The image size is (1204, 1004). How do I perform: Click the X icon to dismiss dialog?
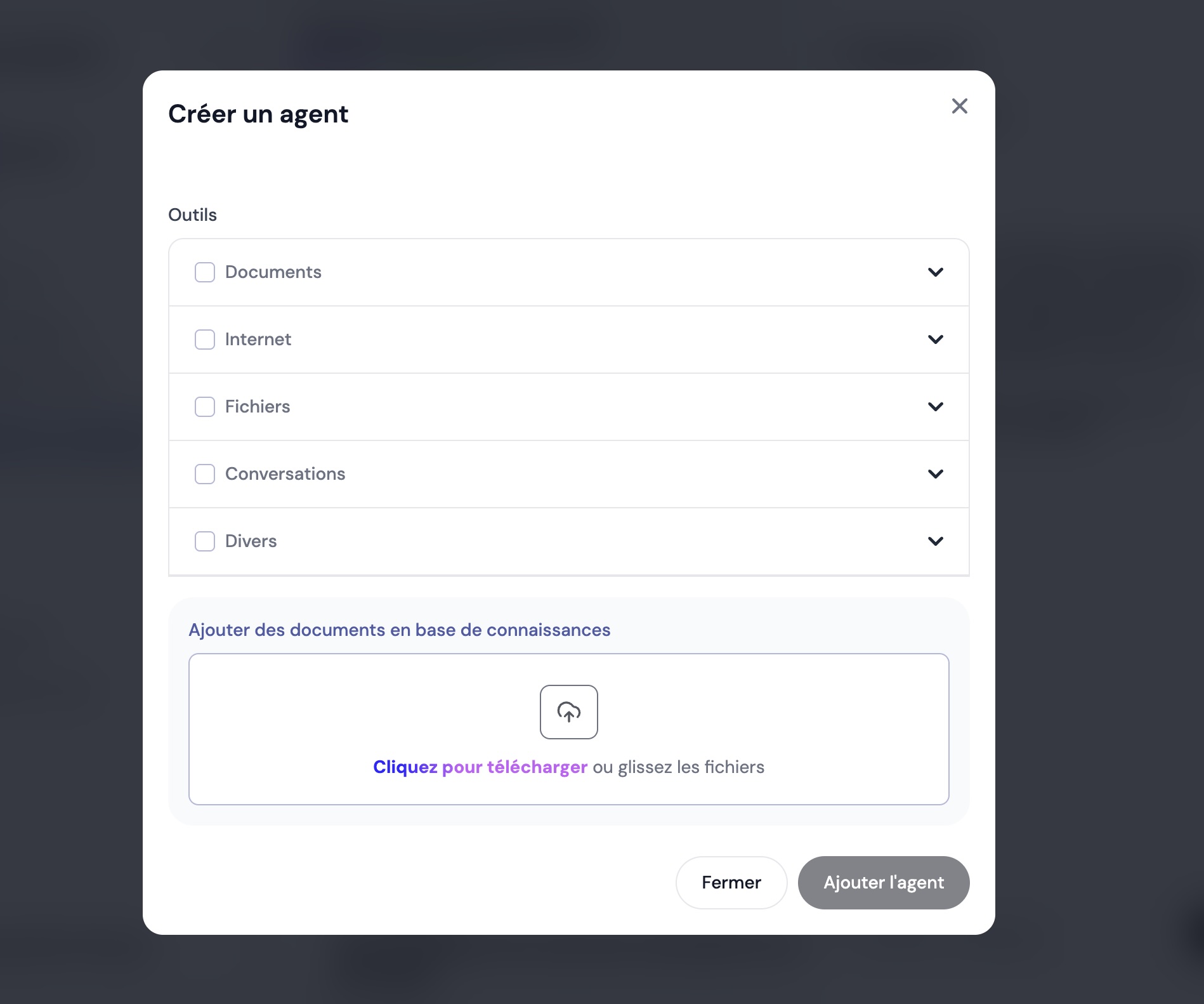[x=959, y=106]
